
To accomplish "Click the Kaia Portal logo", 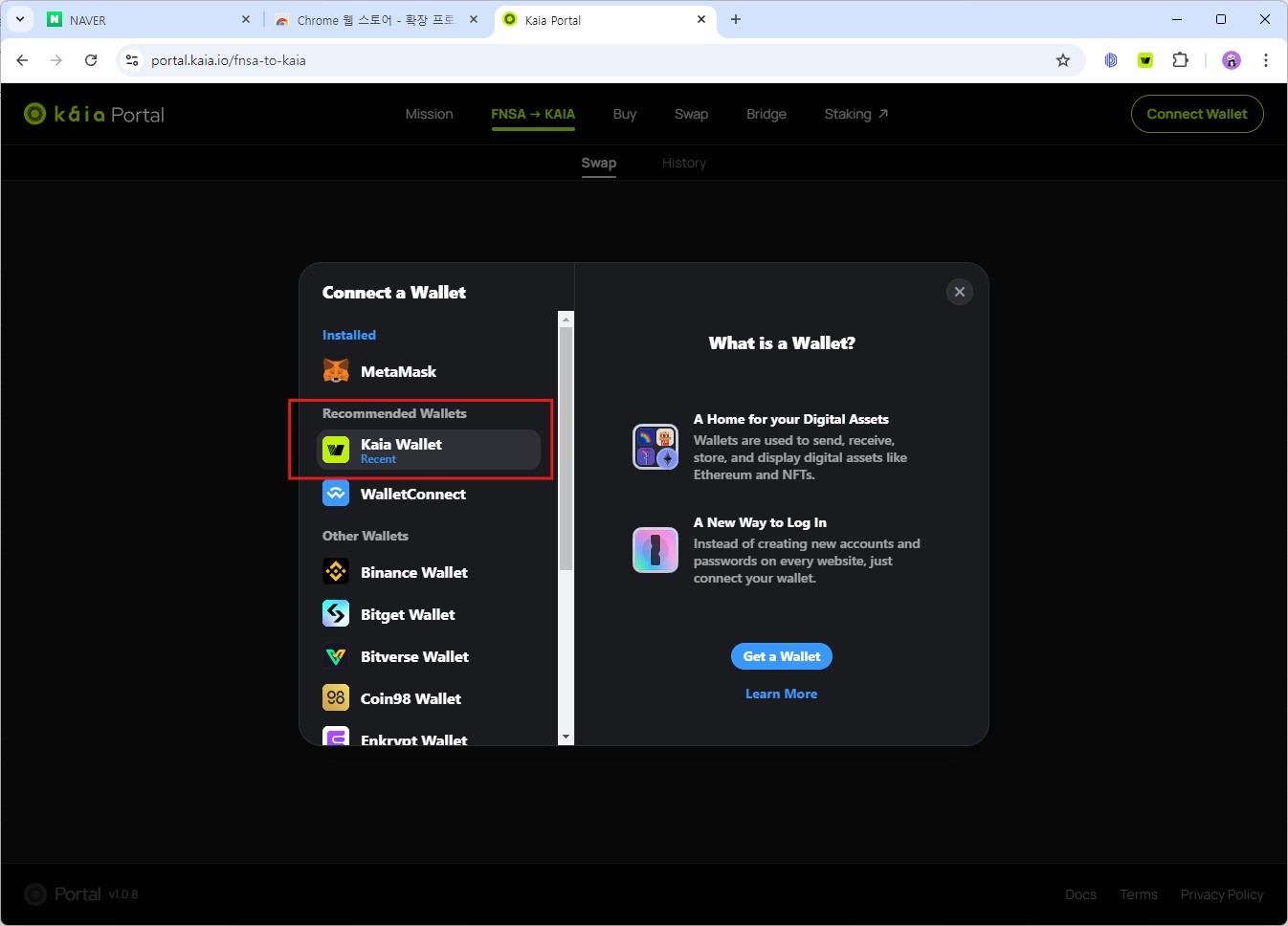I will (x=94, y=115).
